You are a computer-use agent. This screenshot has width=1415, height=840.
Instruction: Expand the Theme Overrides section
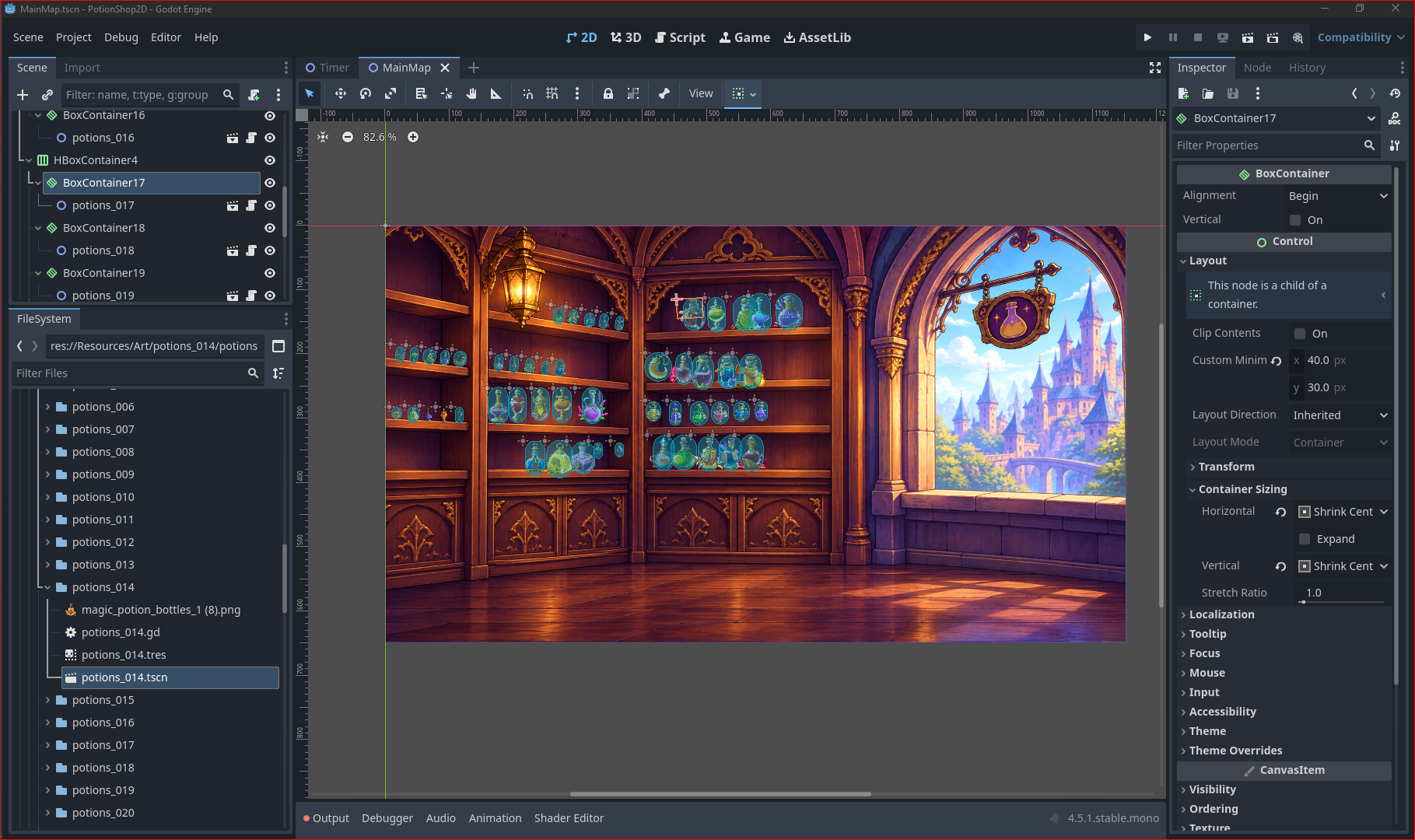(x=1235, y=751)
